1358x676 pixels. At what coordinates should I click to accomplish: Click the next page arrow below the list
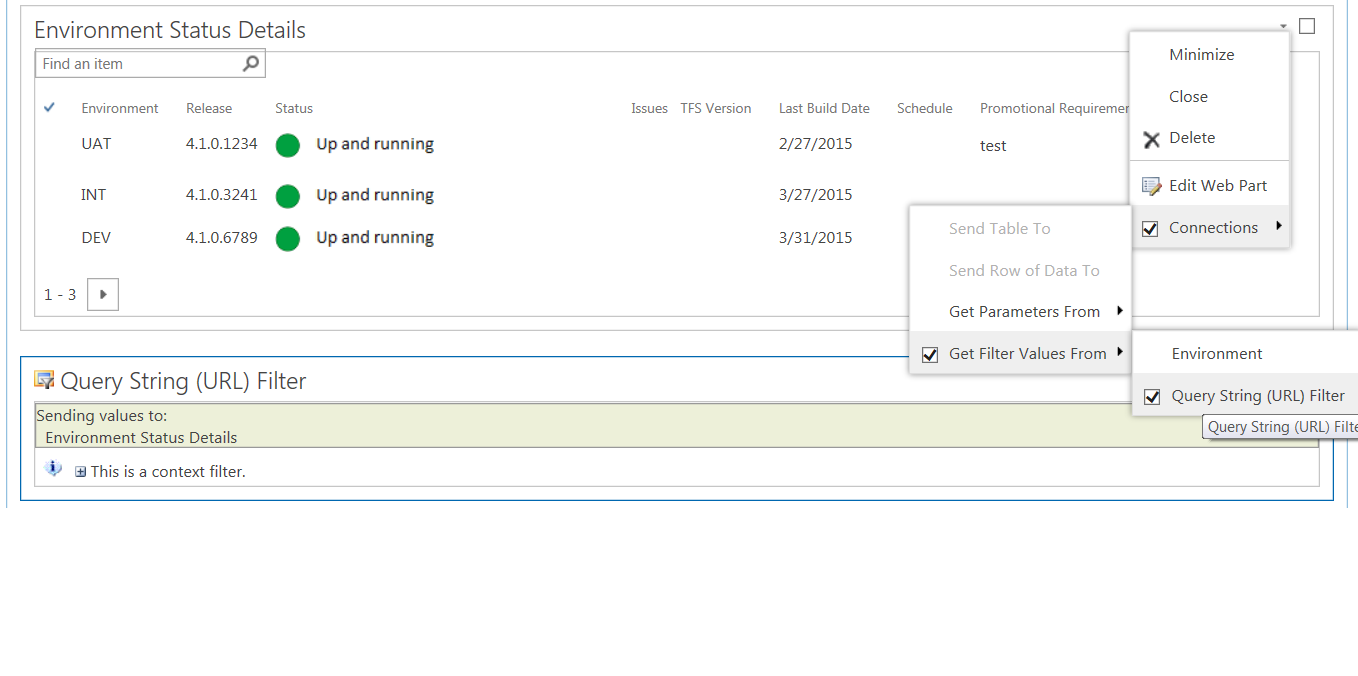[103, 294]
